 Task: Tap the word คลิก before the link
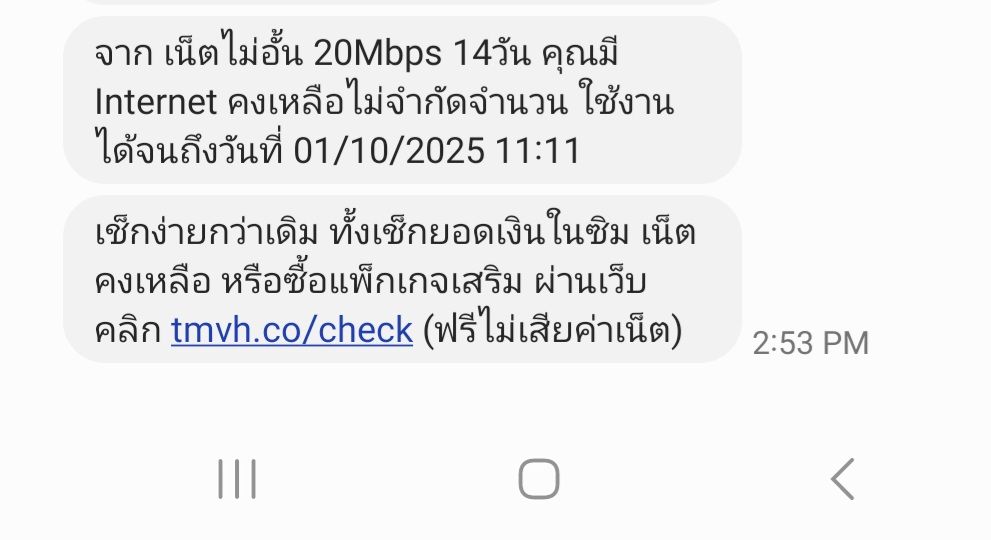(x=128, y=329)
